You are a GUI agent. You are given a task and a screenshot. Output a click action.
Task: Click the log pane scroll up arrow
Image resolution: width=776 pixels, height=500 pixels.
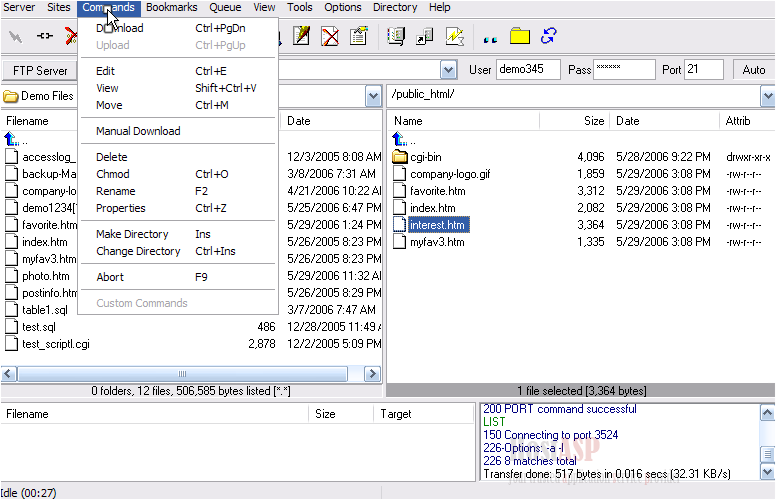pyautogui.click(x=767, y=412)
